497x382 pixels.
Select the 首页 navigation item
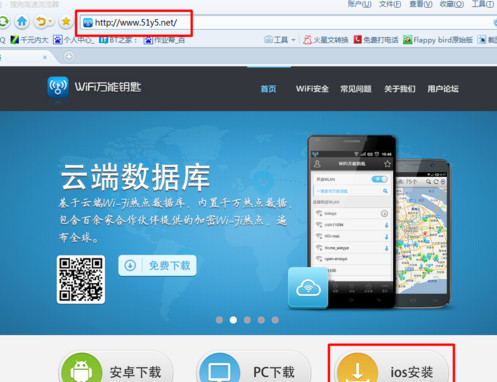268,89
